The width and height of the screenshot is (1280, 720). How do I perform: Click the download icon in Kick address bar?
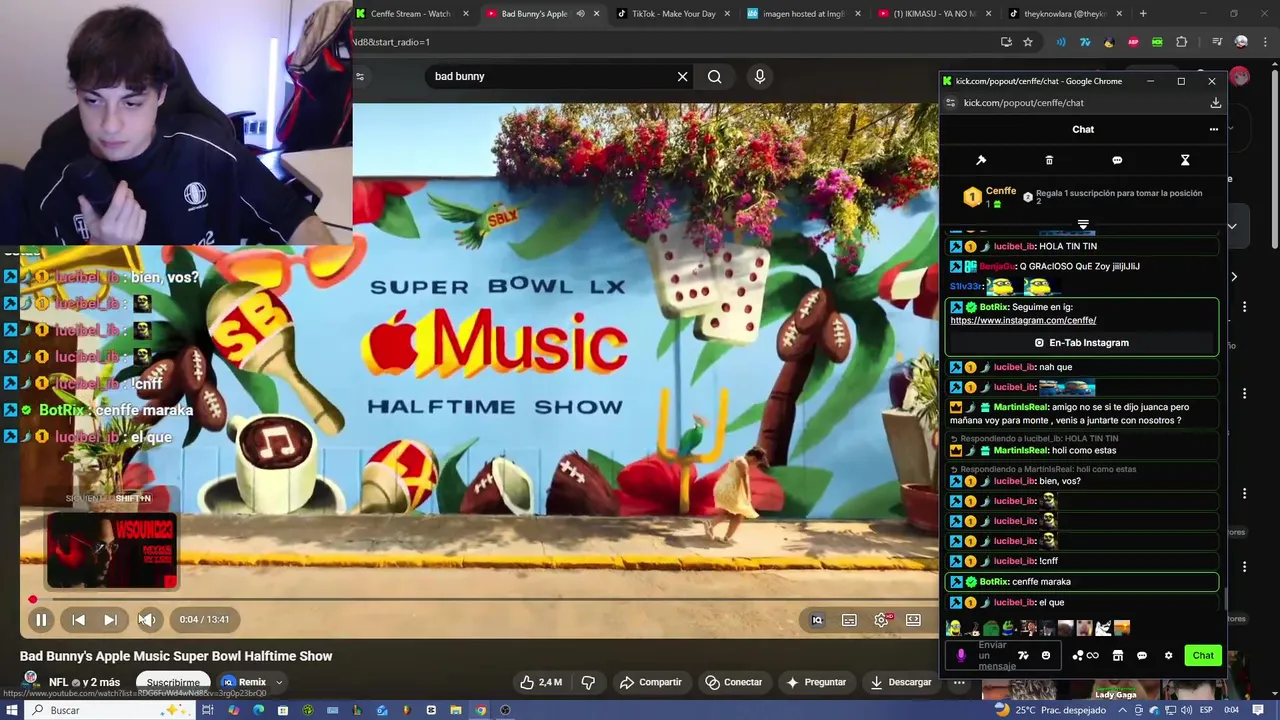tap(1216, 103)
